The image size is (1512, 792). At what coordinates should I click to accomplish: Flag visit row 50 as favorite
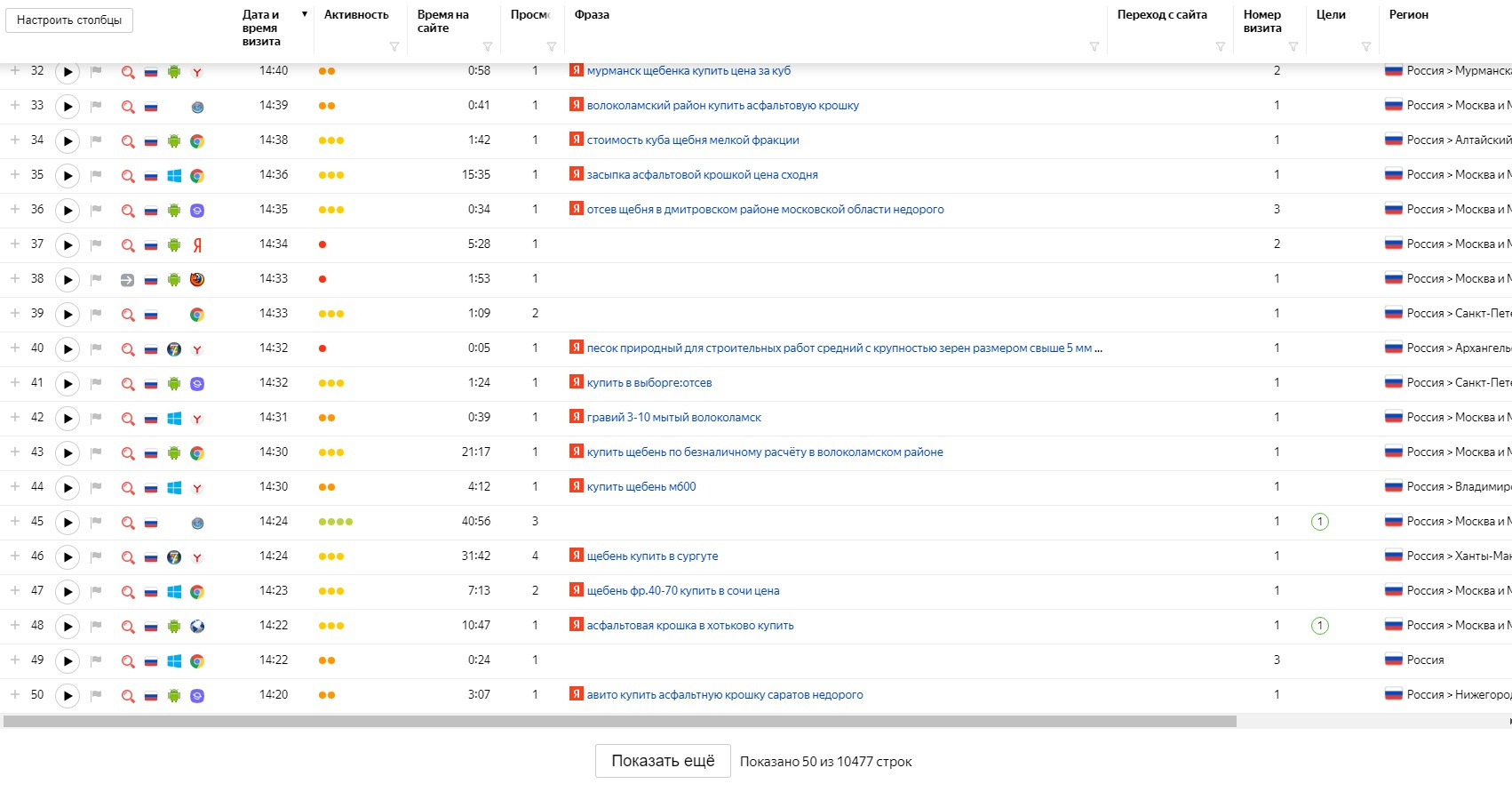coord(96,695)
